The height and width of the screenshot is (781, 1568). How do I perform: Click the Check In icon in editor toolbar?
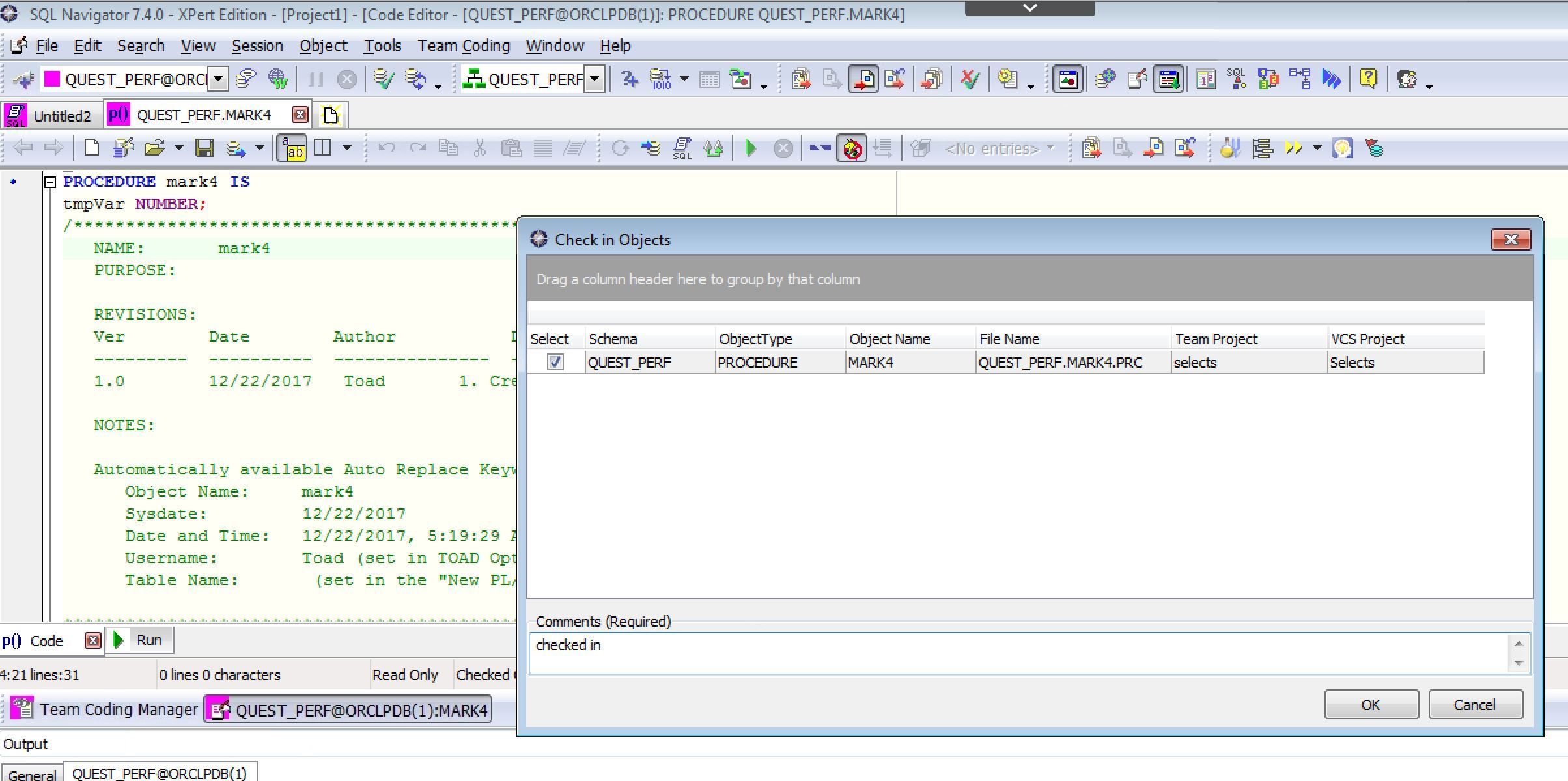click(x=1154, y=148)
